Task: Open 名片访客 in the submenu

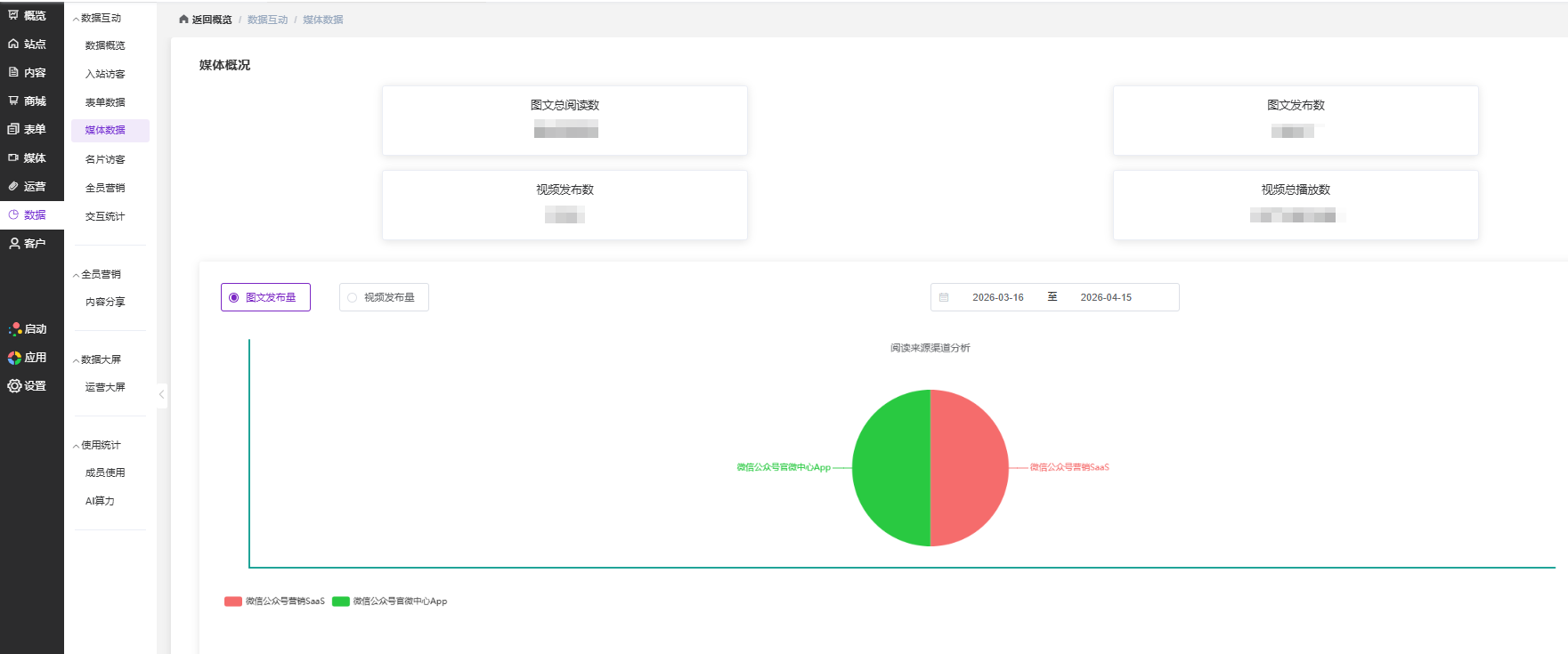Action: 105,159
